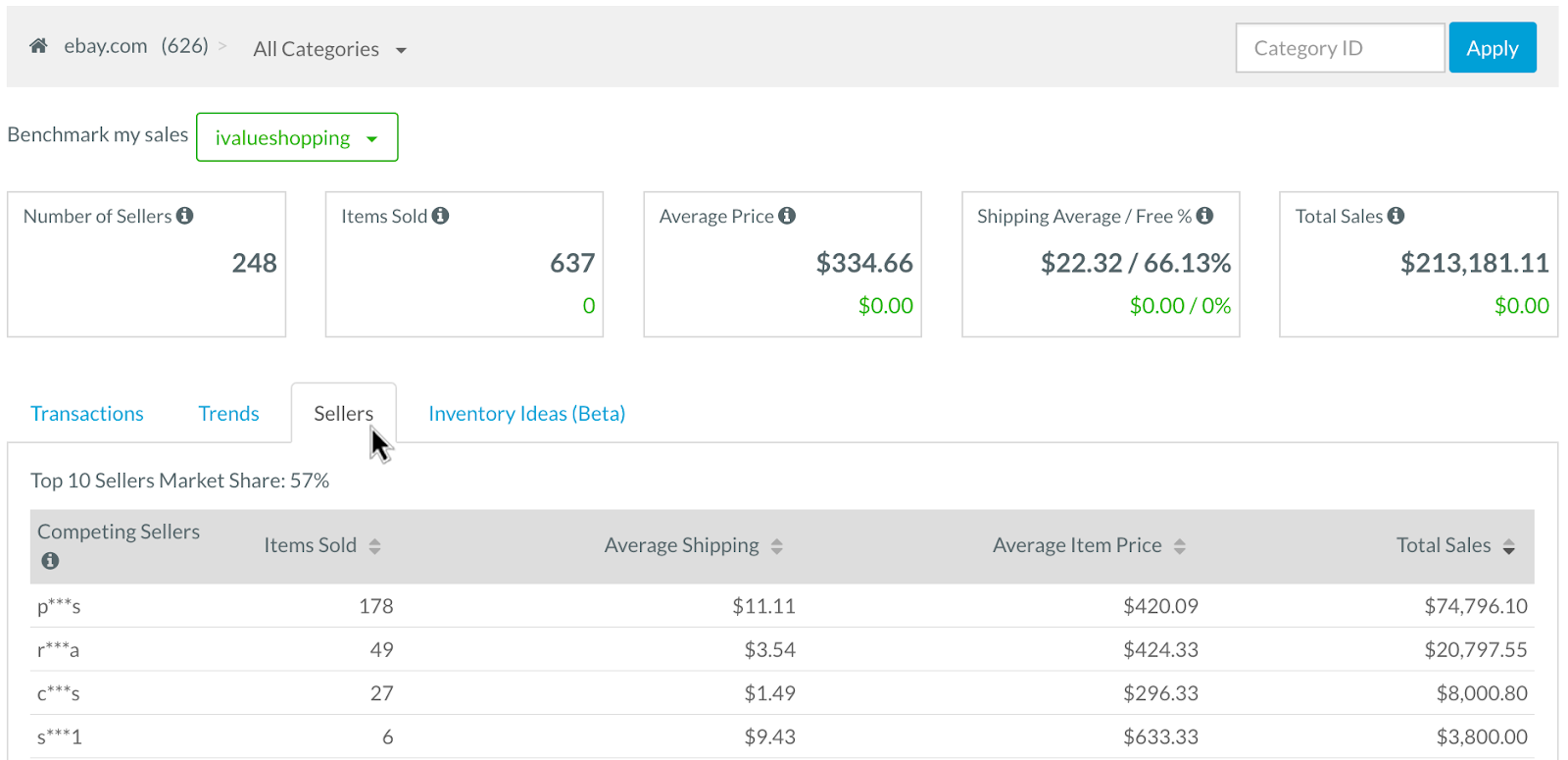
Task: Expand the ivalueshopping seller dropdown
Action: click(x=297, y=137)
